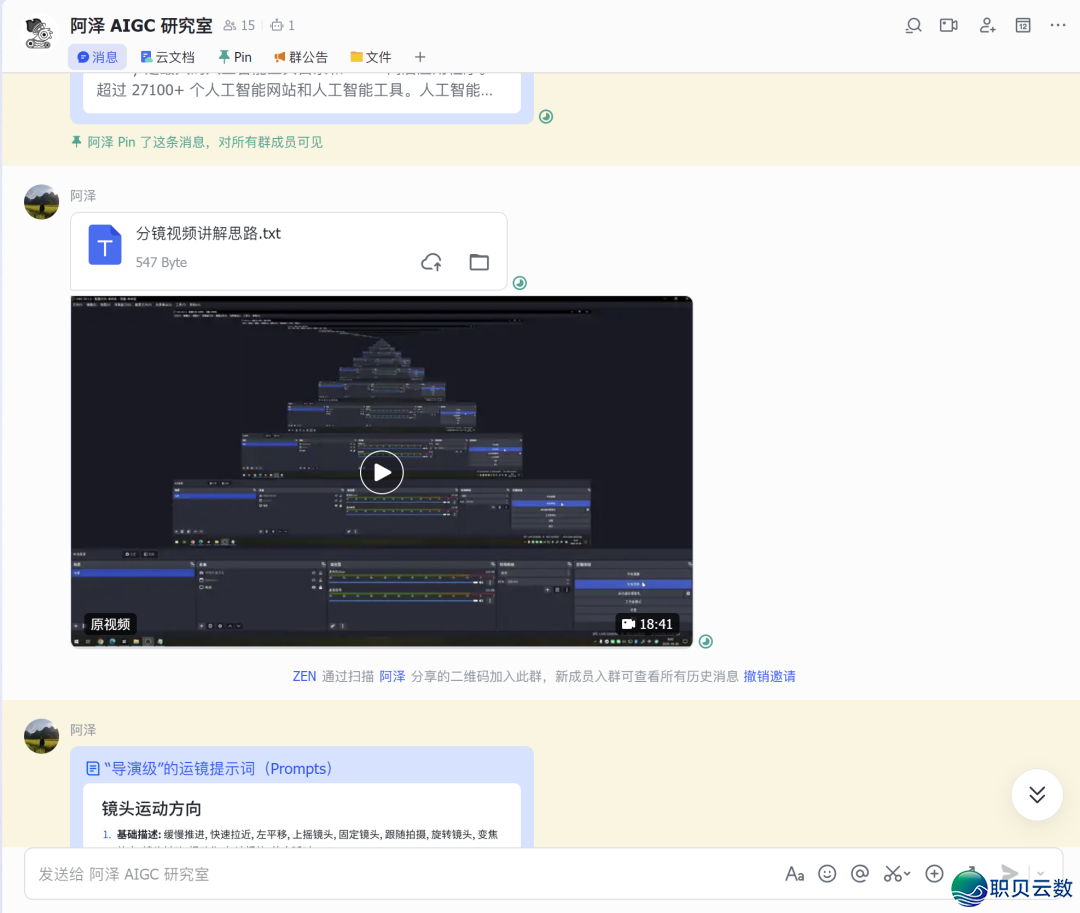
Task: Jump to latest messages with the chevron button
Action: [x=1037, y=794]
